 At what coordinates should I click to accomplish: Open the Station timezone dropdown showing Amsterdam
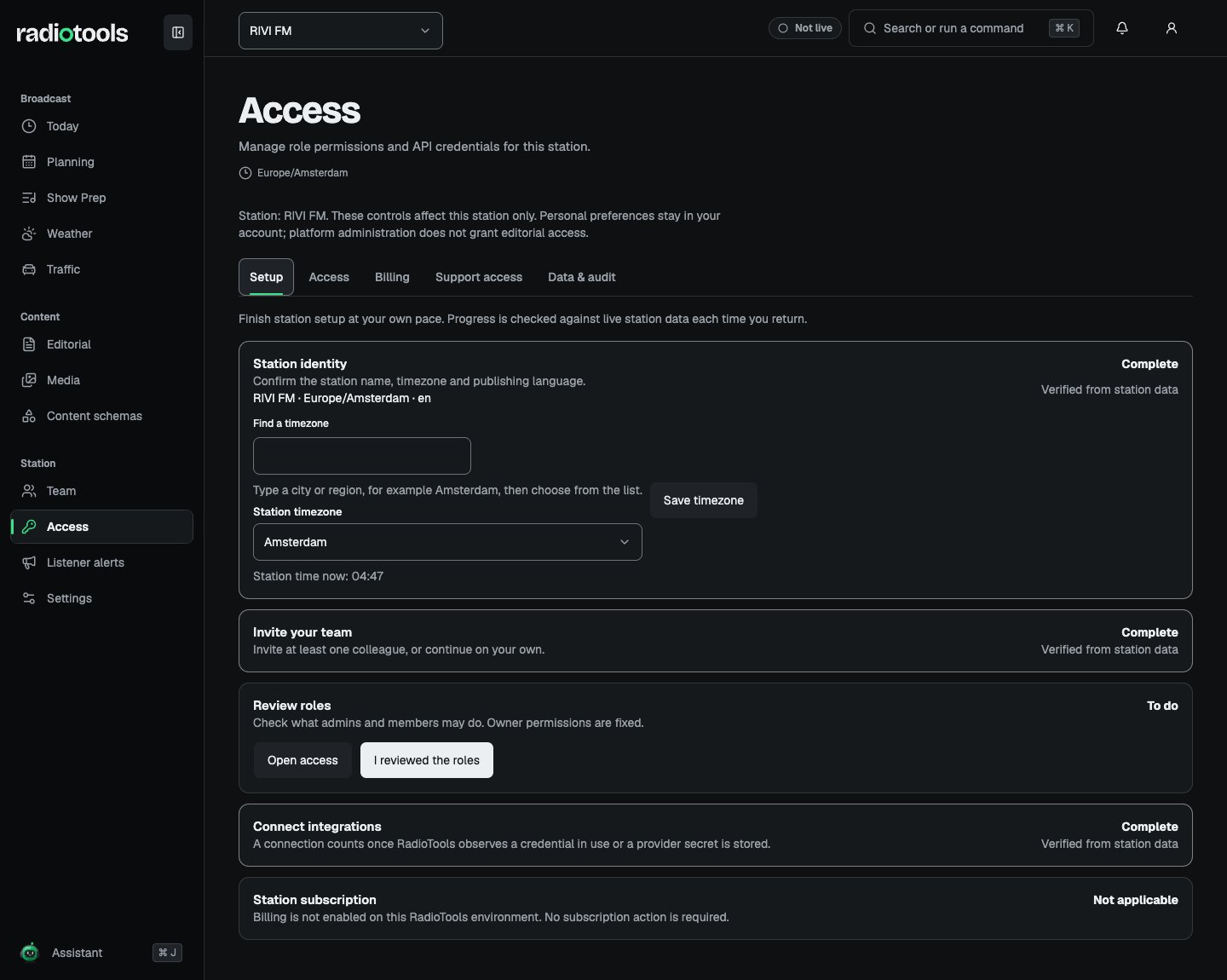pos(447,542)
